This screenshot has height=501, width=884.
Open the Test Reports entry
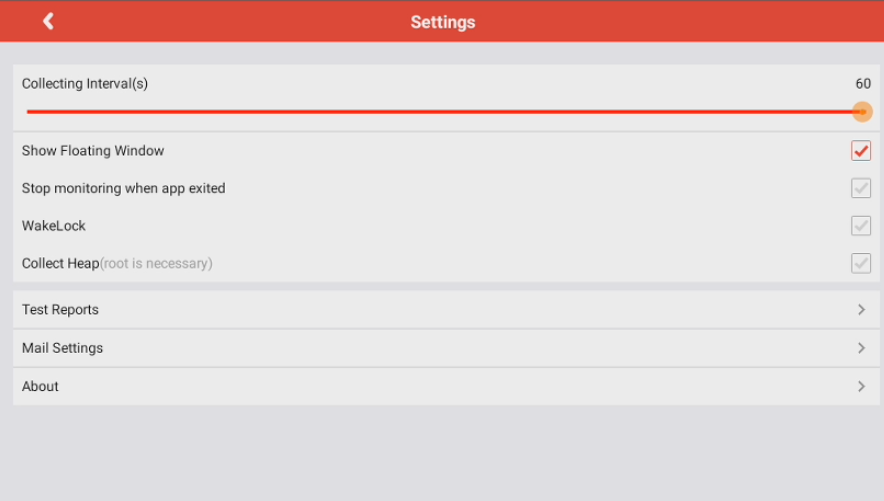coord(446,309)
